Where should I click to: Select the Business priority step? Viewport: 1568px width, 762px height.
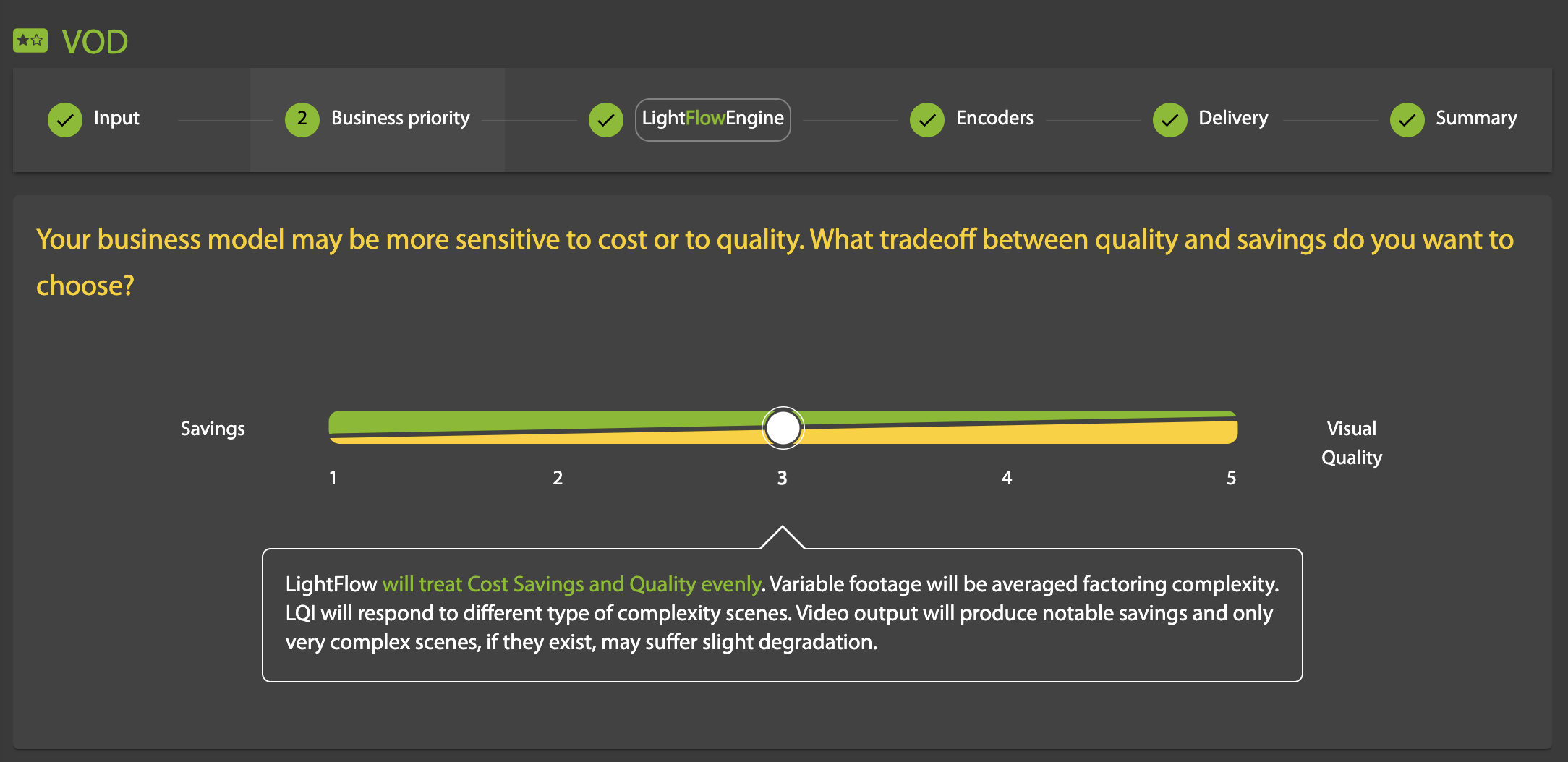pos(400,118)
